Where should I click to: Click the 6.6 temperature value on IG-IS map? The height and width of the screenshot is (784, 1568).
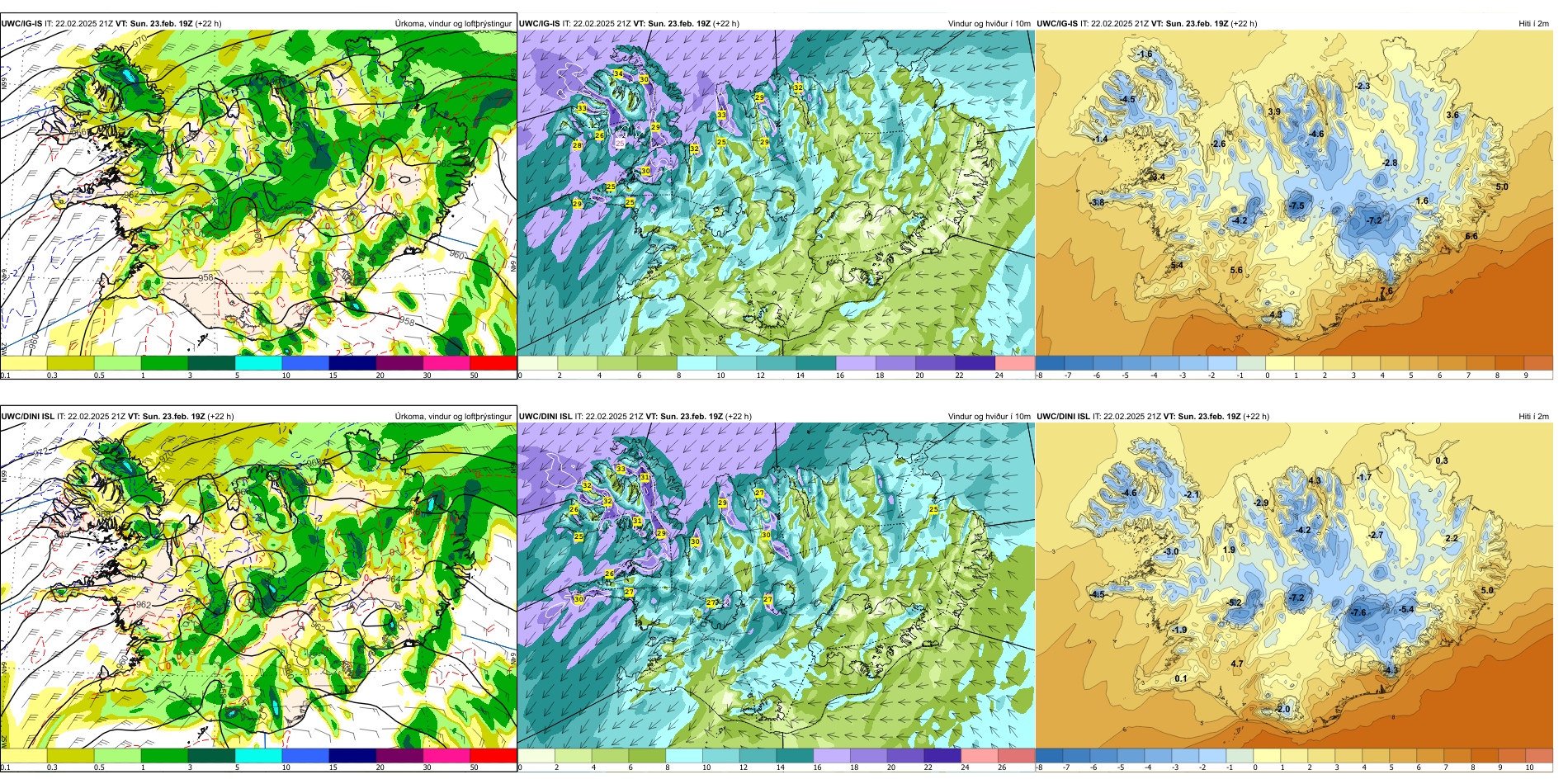click(x=1471, y=237)
